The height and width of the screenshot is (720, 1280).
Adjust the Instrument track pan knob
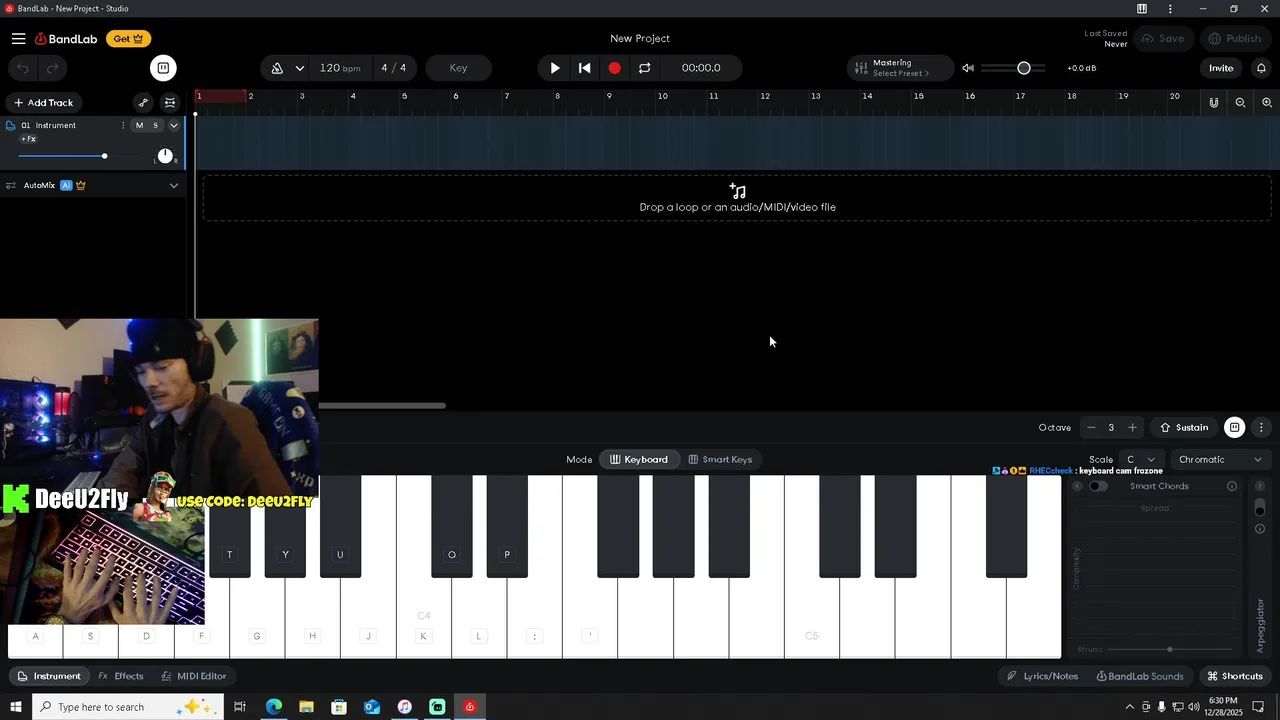(165, 156)
